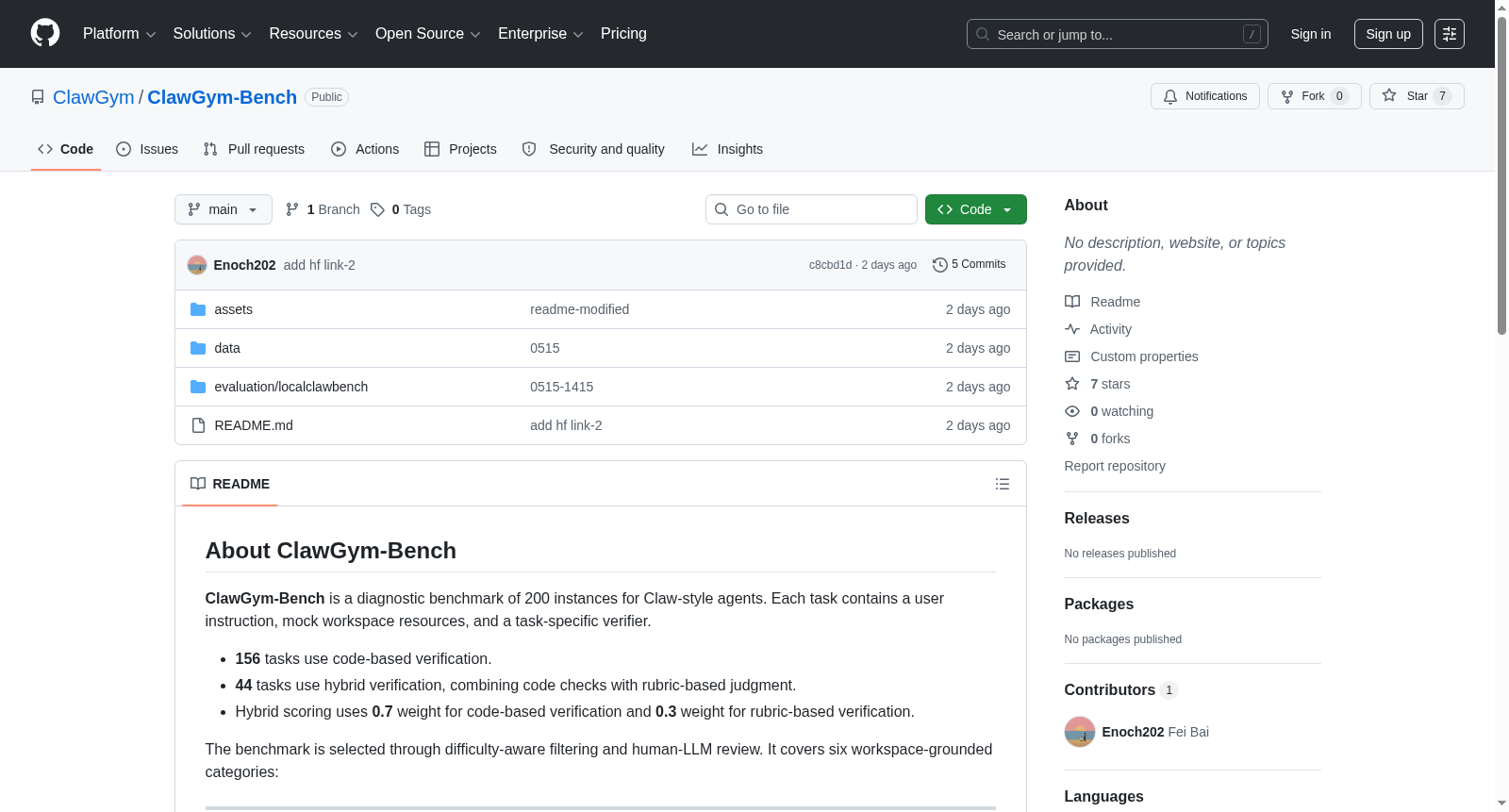
Task: Open the ClawGym organization link
Action: pos(93,97)
